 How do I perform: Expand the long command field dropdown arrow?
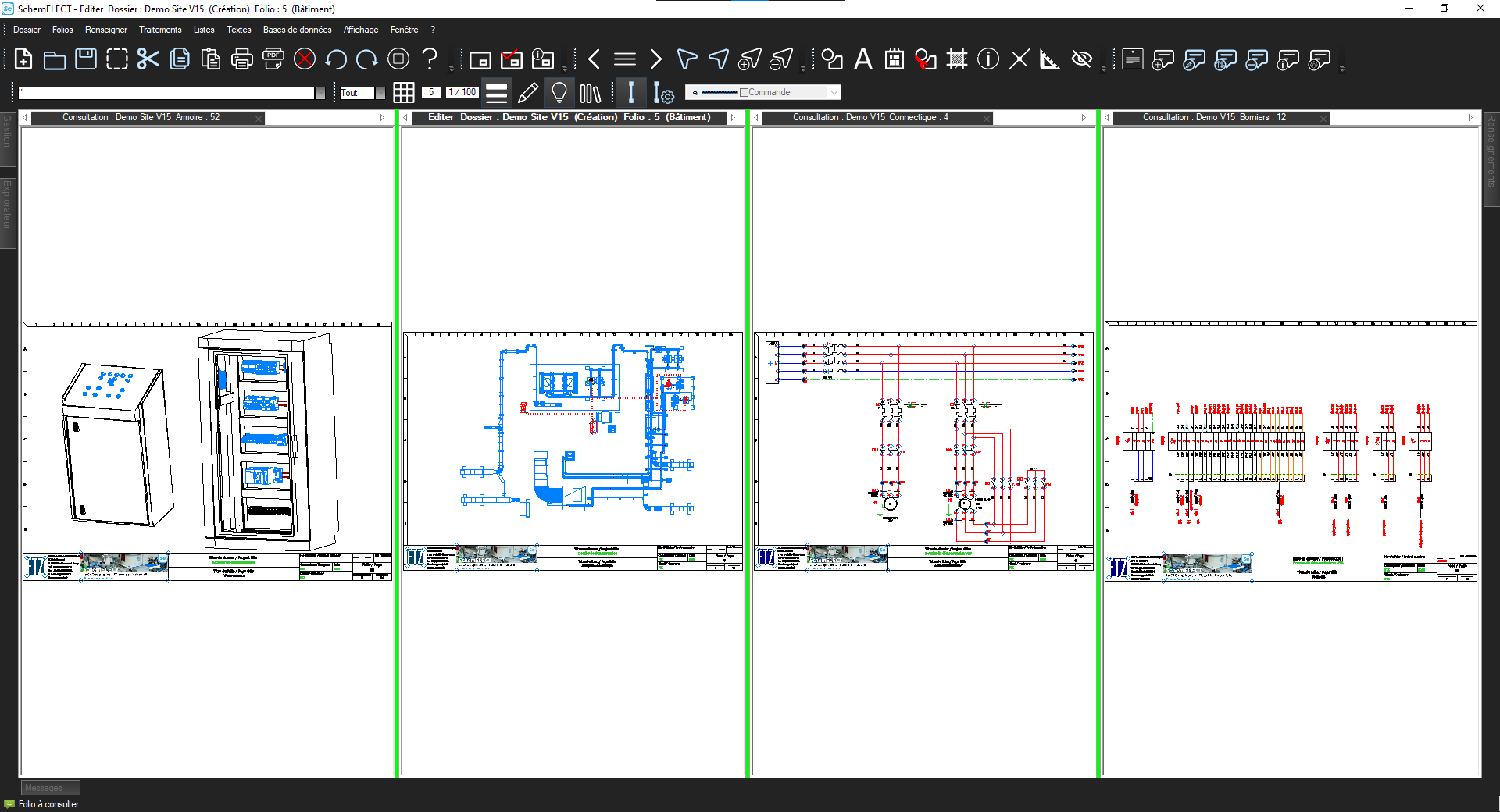pyautogui.click(x=320, y=93)
